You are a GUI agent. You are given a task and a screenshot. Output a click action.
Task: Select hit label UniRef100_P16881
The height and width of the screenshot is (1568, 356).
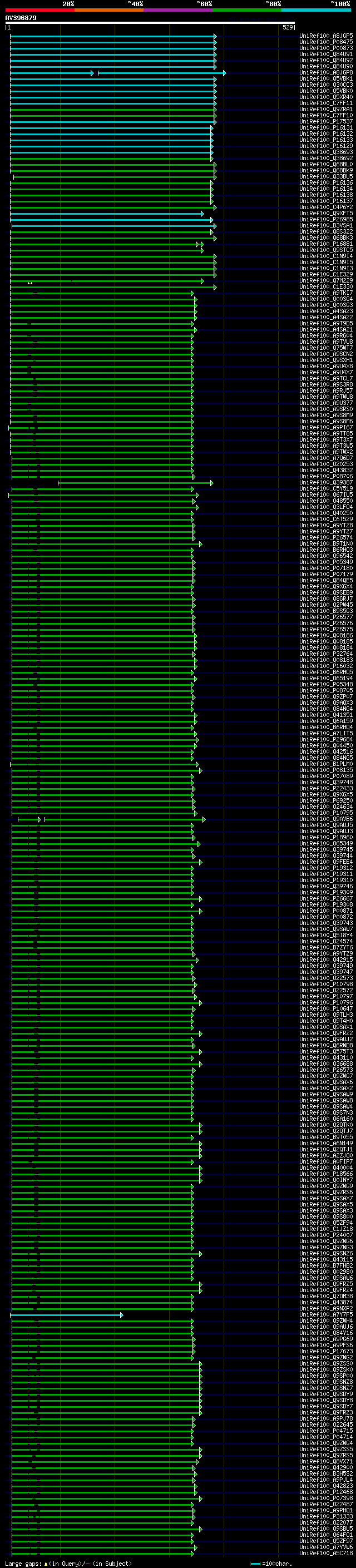click(x=325, y=244)
